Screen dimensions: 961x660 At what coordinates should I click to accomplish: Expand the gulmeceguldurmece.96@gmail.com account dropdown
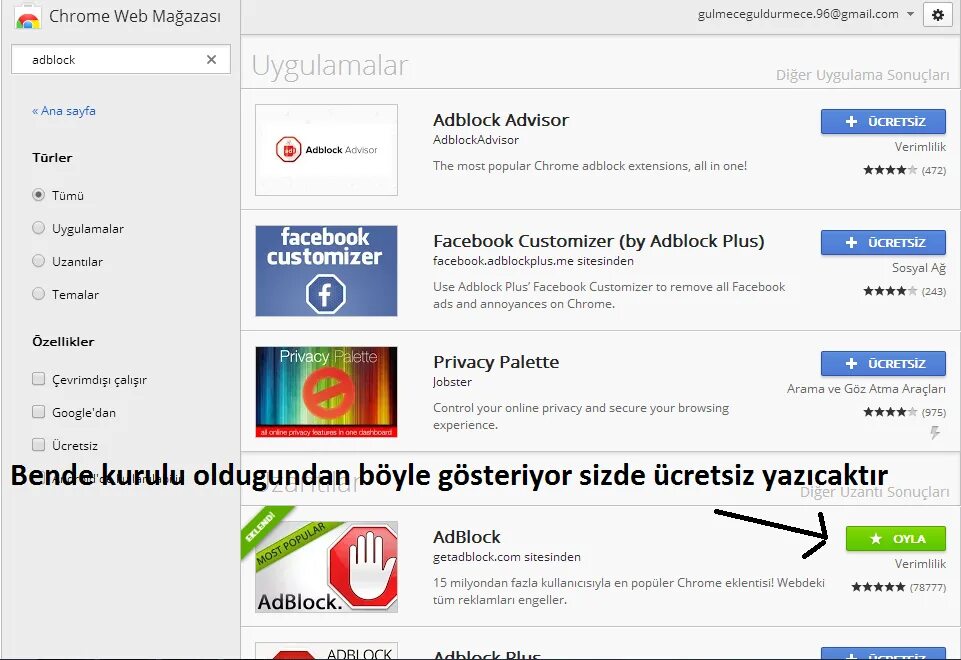[910, 14]
